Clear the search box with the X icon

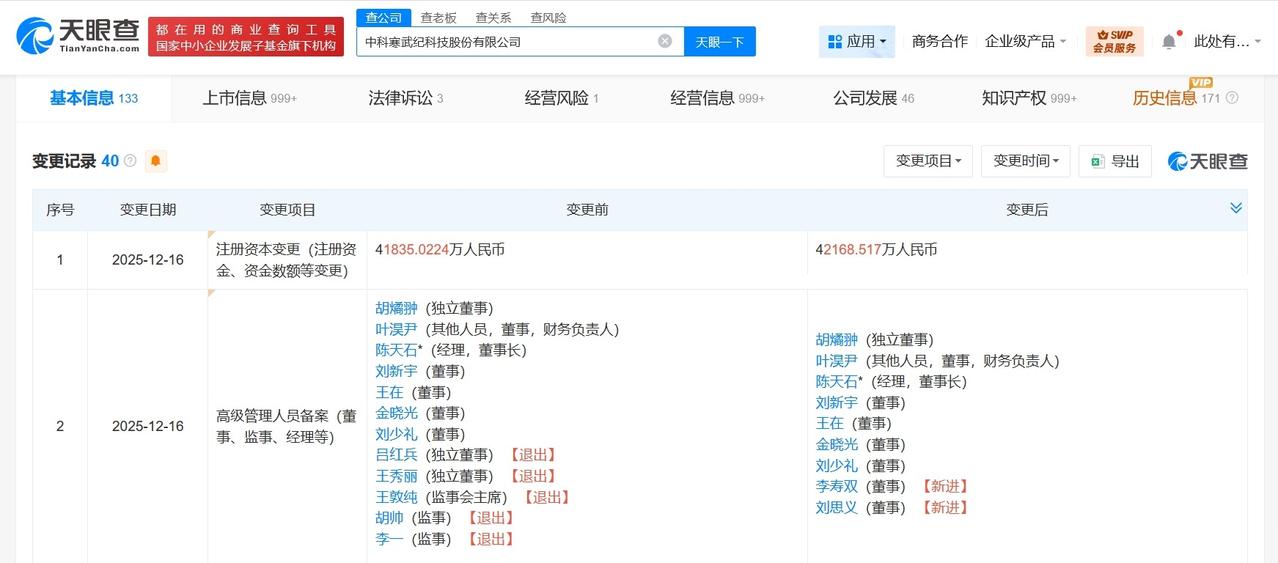(665, 41)
